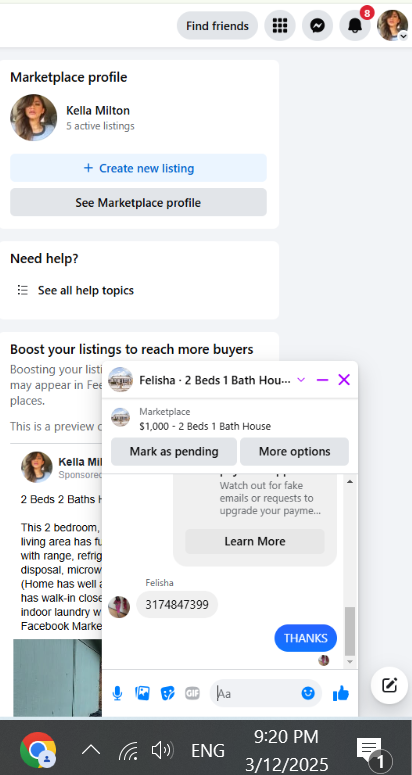This screenshot has width=412, height=775.
Task: Send a thumbs-up like
Action: (x=341, y=693)
